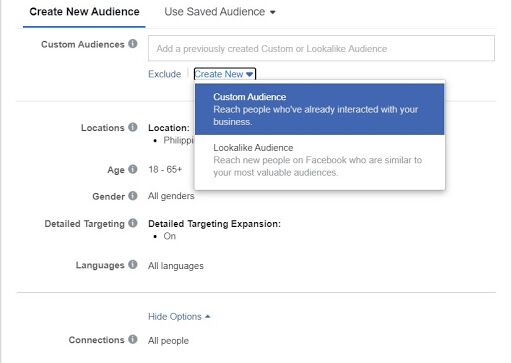The width and height of the screenshot is (512, 363).
Task: Select the All languages value
Action: coord(176,266)
